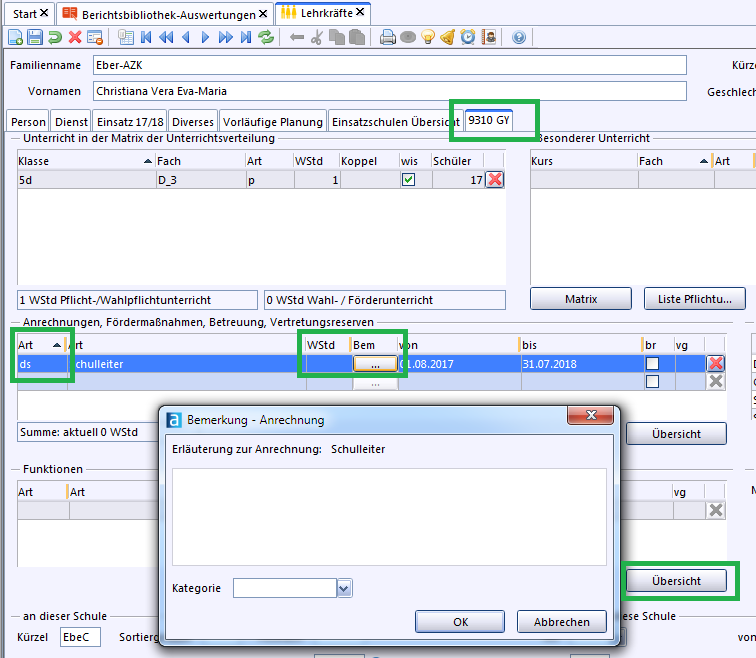This screenshot has width=756, height=658.
Task: Click the green refresh arrows icon
Action: point(266,38)
